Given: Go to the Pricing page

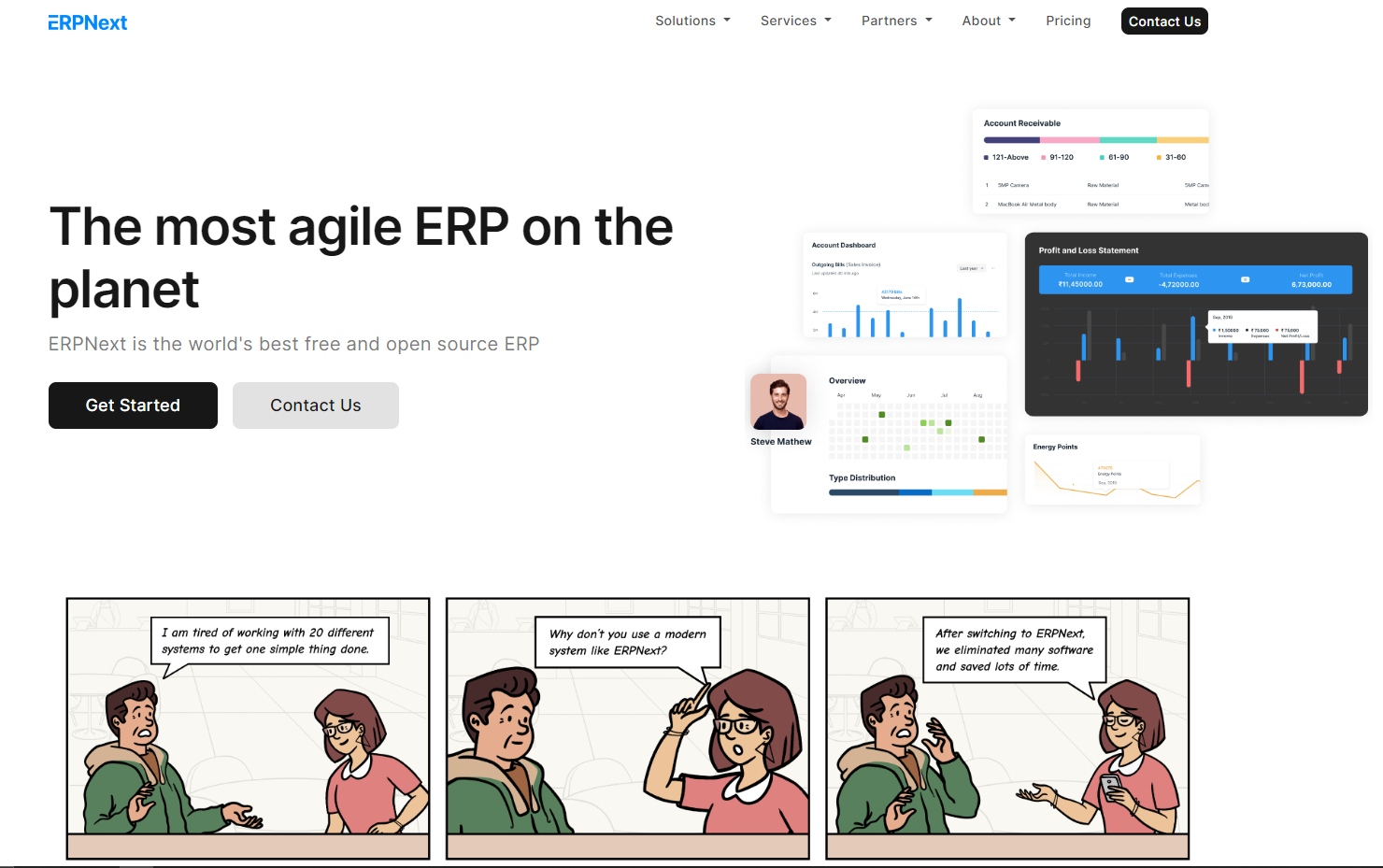Looking at the screenshot, I should click(x=1068, y=21).
